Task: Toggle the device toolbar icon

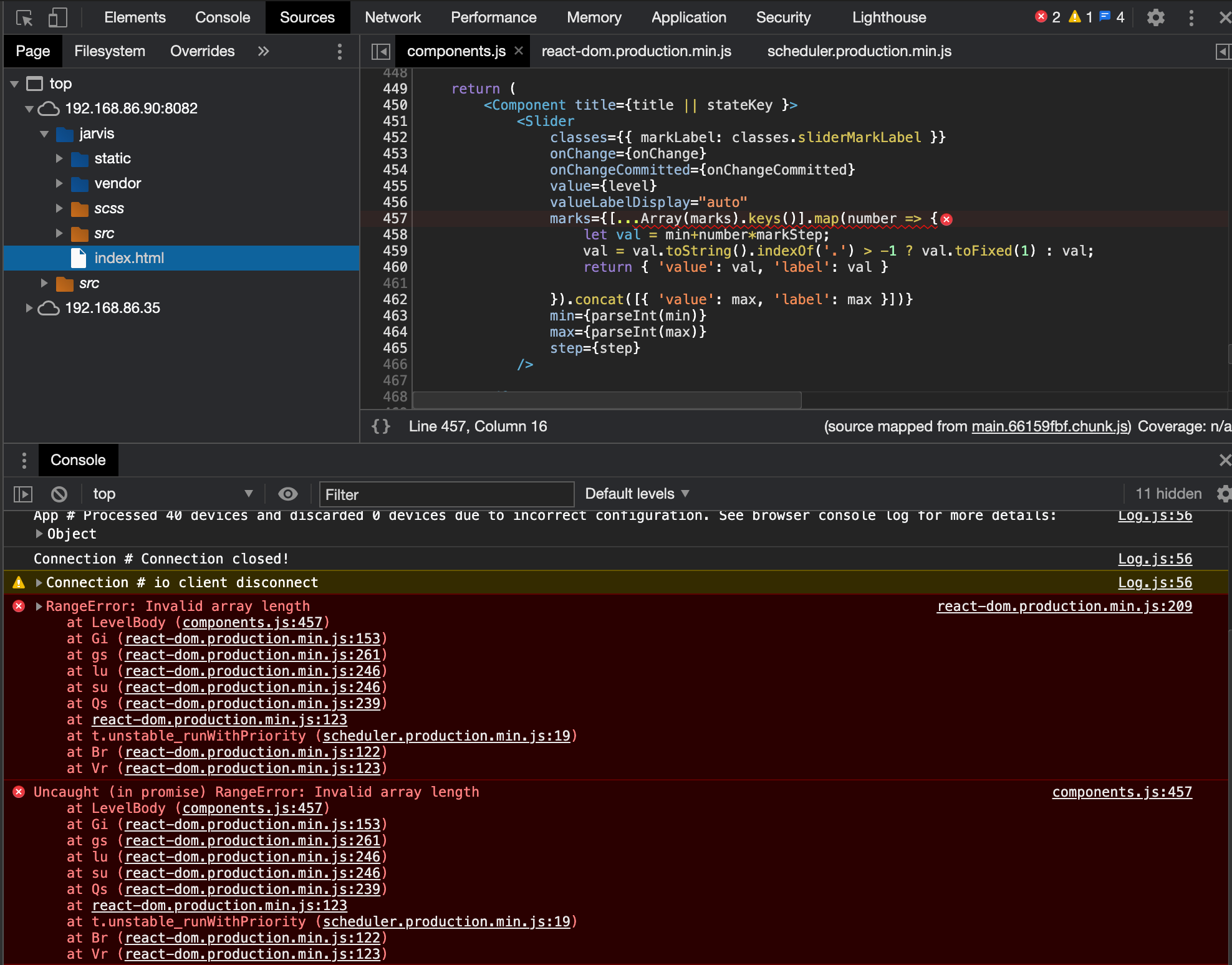Action: tap(57, 17)
